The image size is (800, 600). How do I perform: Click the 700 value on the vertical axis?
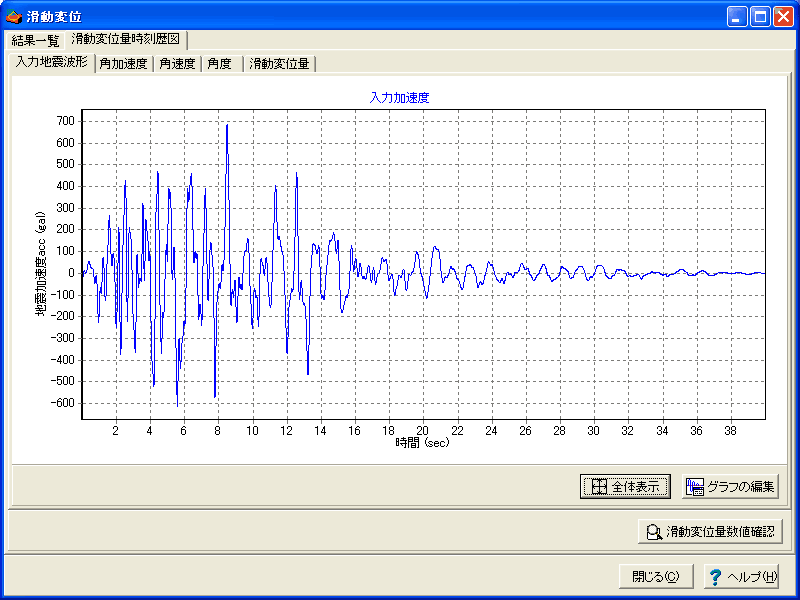(66, 121)
